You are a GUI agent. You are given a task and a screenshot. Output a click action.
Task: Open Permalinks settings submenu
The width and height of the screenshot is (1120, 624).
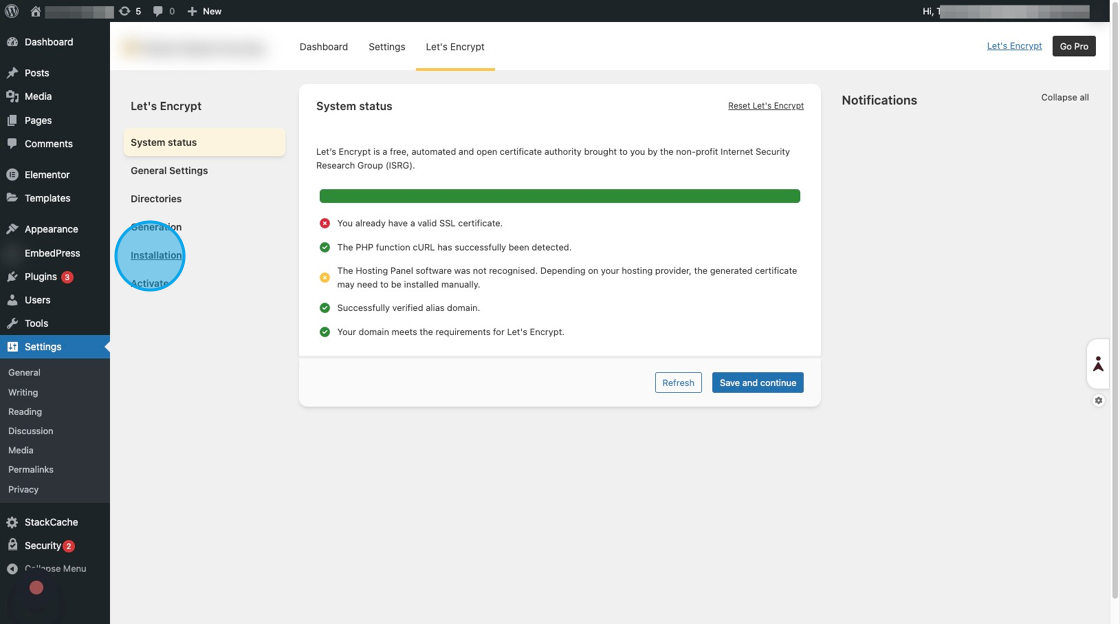pos(31,470)
